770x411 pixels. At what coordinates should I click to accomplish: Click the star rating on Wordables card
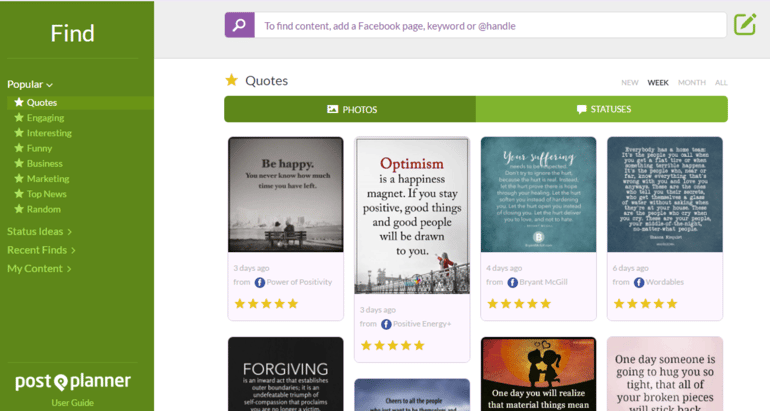click(x=645, y=304)
